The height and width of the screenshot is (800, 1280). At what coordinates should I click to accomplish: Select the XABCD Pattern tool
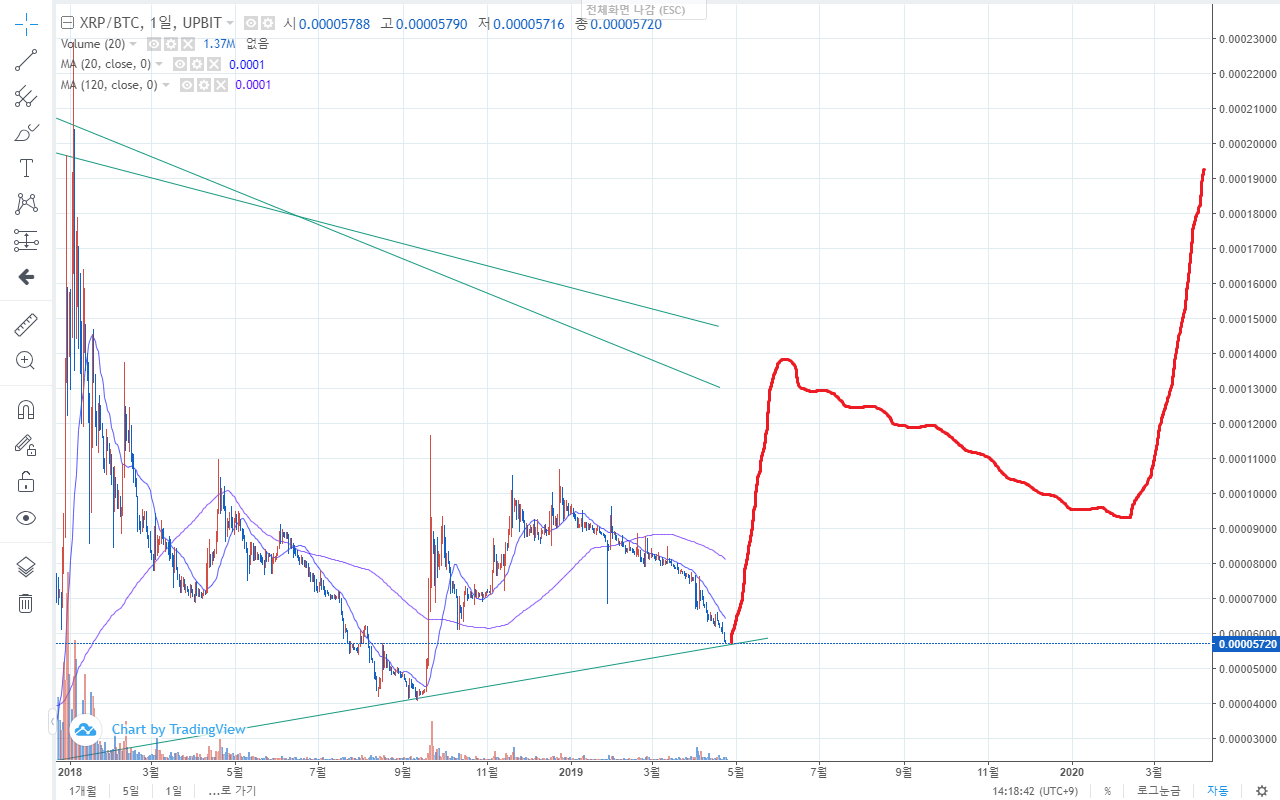coord(26,204)
